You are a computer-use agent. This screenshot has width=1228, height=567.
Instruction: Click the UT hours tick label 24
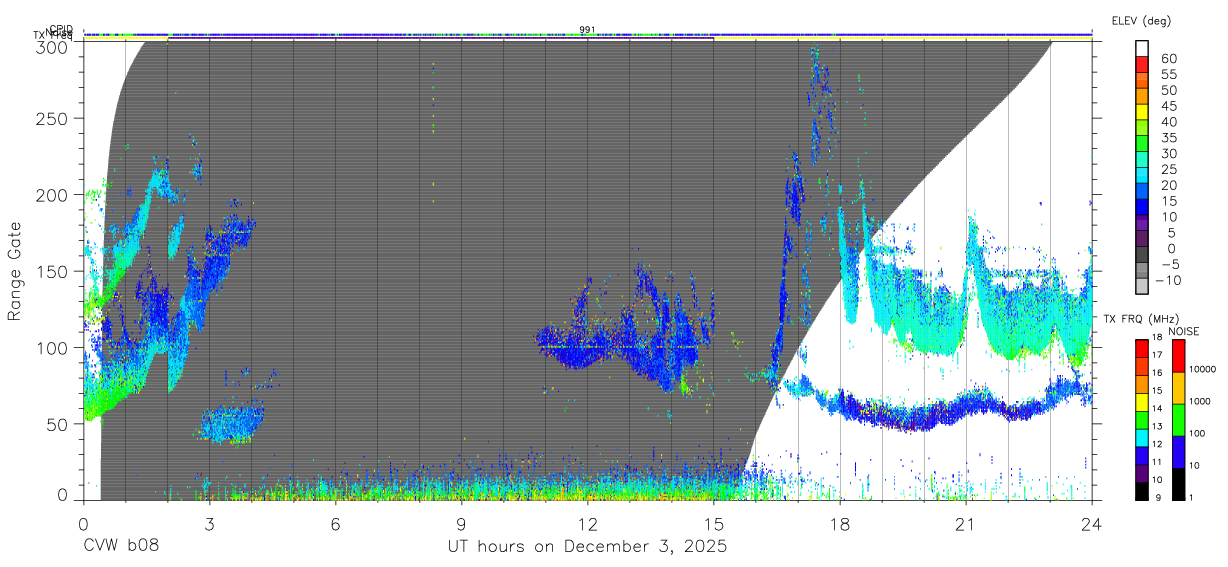[x=1092, y=524]
